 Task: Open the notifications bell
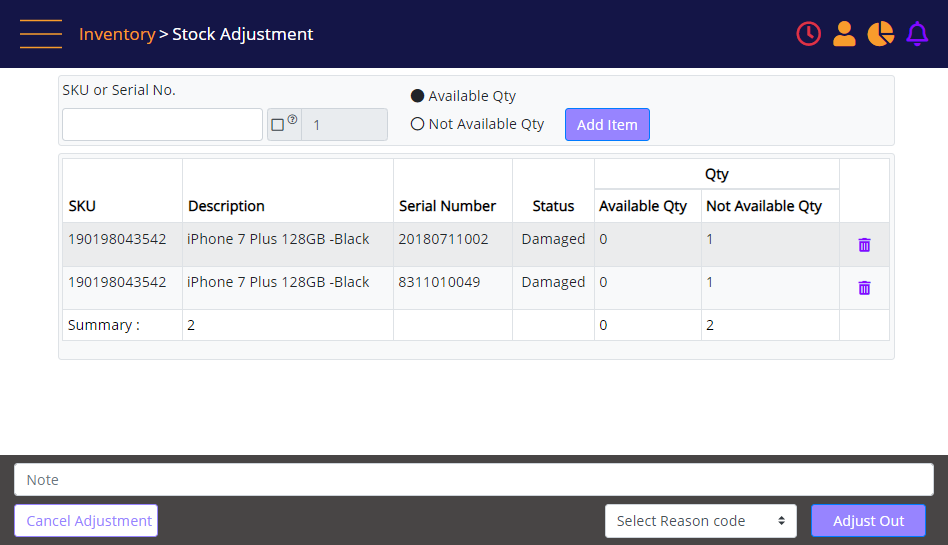(917, 34)
